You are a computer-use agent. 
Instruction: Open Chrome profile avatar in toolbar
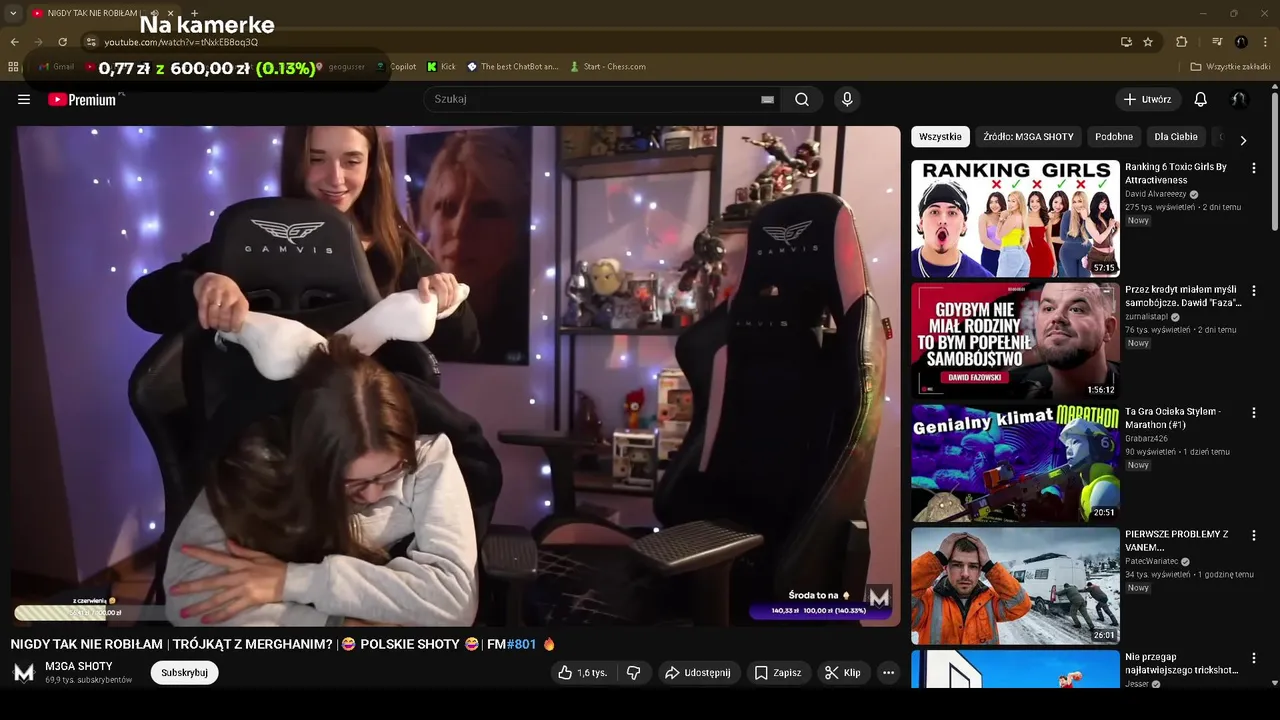click(x=1241, y=42)
